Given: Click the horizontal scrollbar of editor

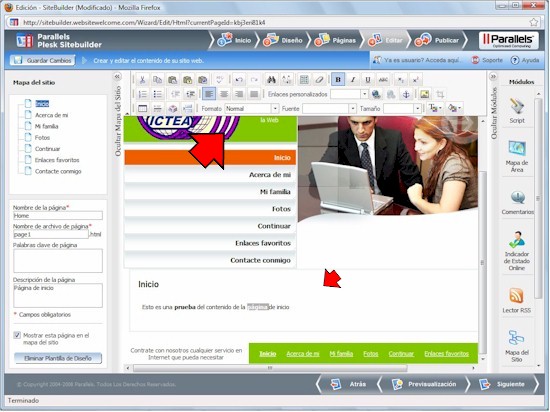Looking at the screenshot, I should (x=270, y=368).
